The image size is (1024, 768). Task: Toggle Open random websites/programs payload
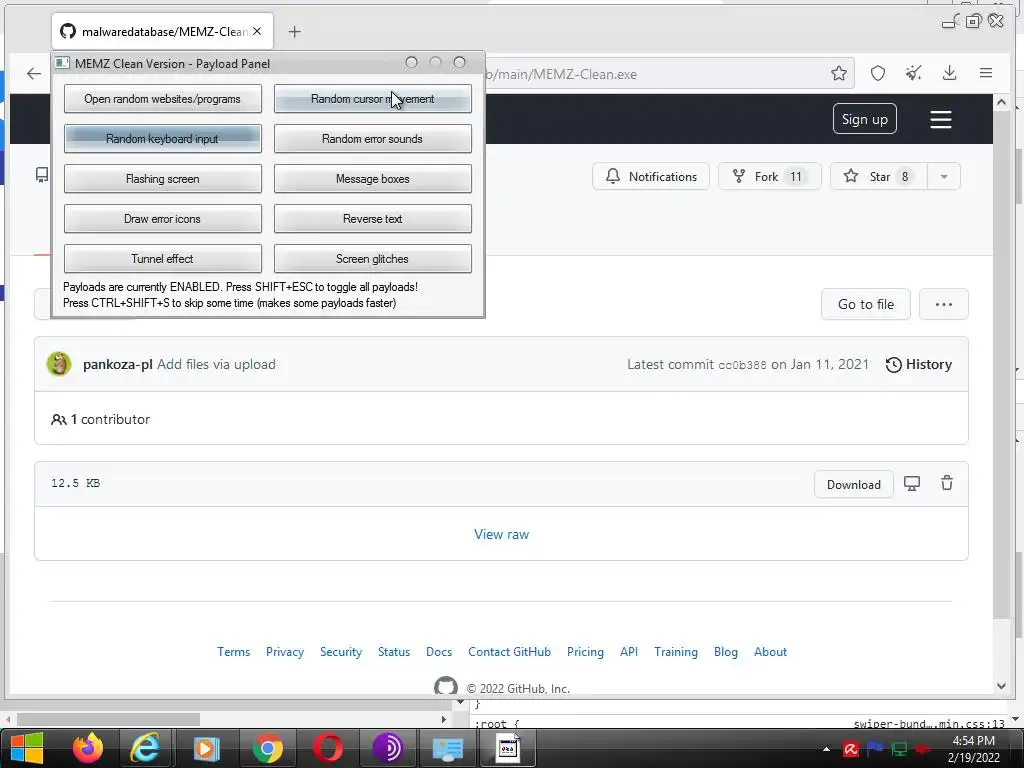pyautogui.click(x=163, y=99)
